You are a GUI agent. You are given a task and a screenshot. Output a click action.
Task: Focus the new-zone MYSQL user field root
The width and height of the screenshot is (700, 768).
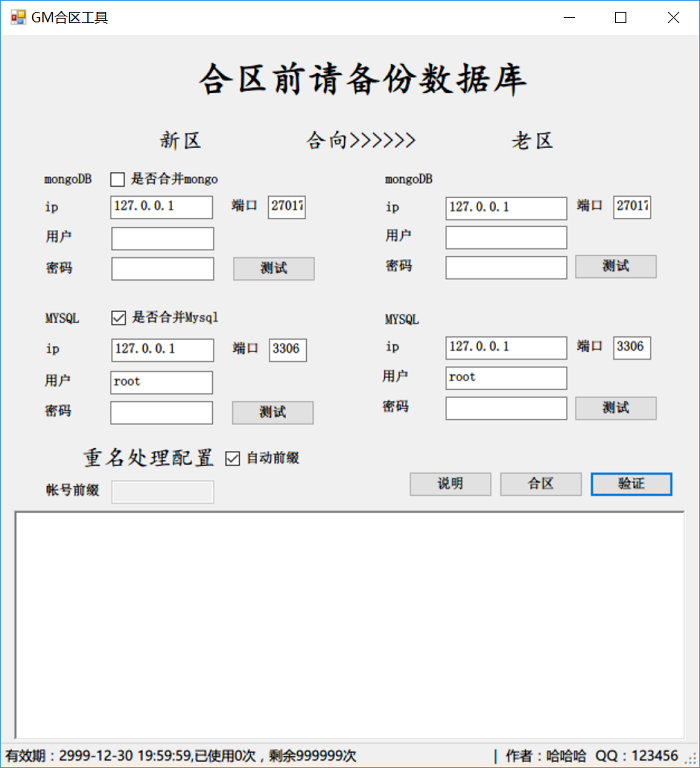(162, 383)
